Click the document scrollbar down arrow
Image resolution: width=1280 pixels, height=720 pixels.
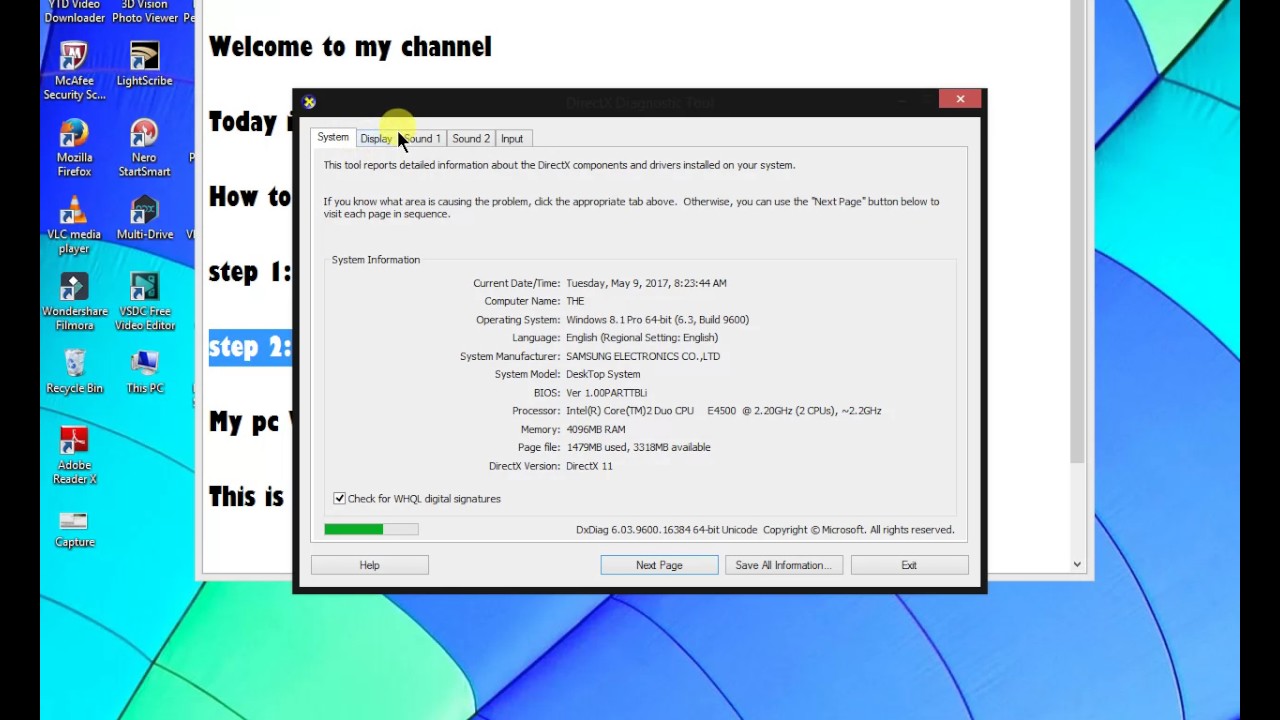coord(1077,564)
